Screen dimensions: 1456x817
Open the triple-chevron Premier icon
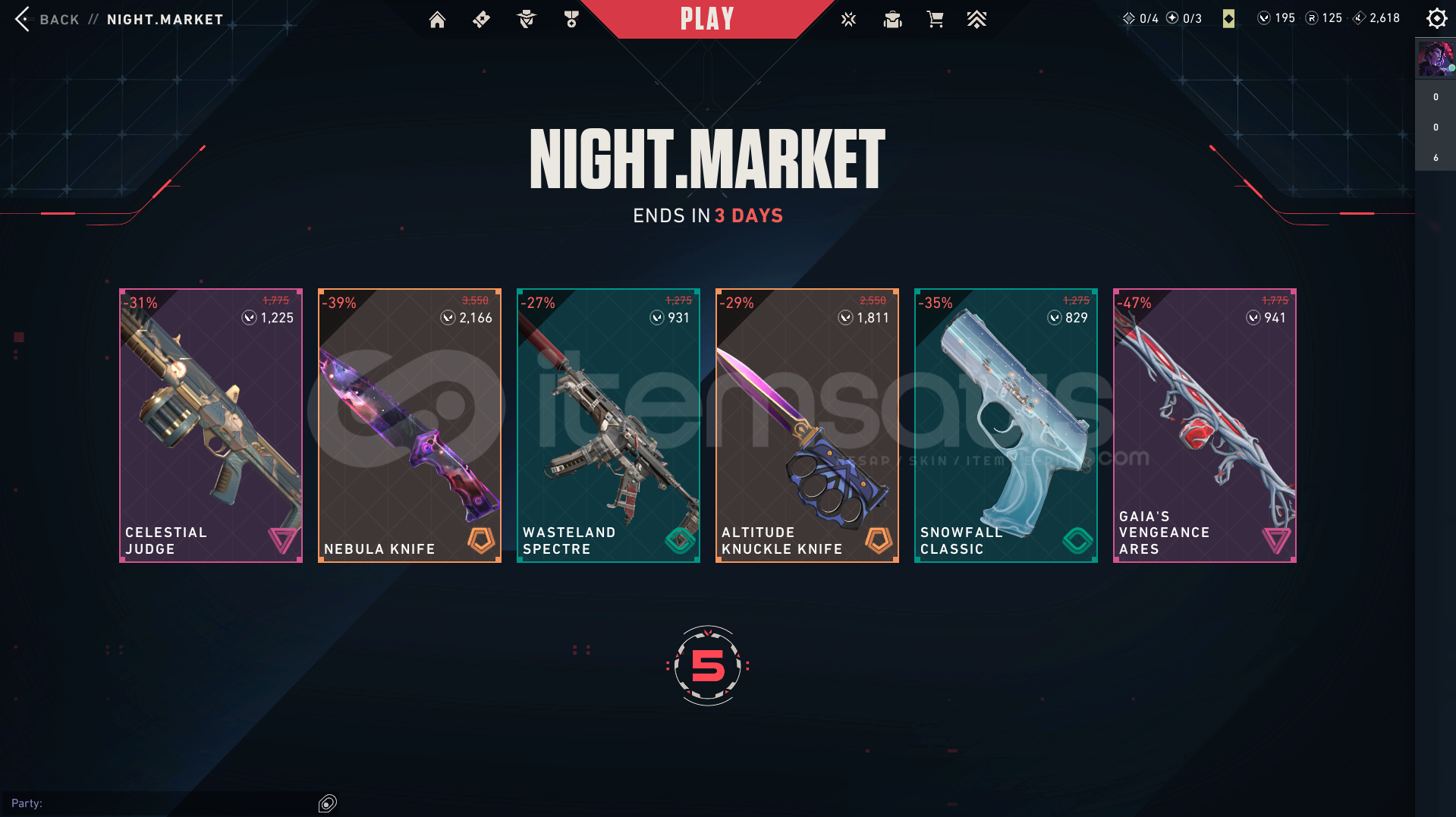point(976,20)
